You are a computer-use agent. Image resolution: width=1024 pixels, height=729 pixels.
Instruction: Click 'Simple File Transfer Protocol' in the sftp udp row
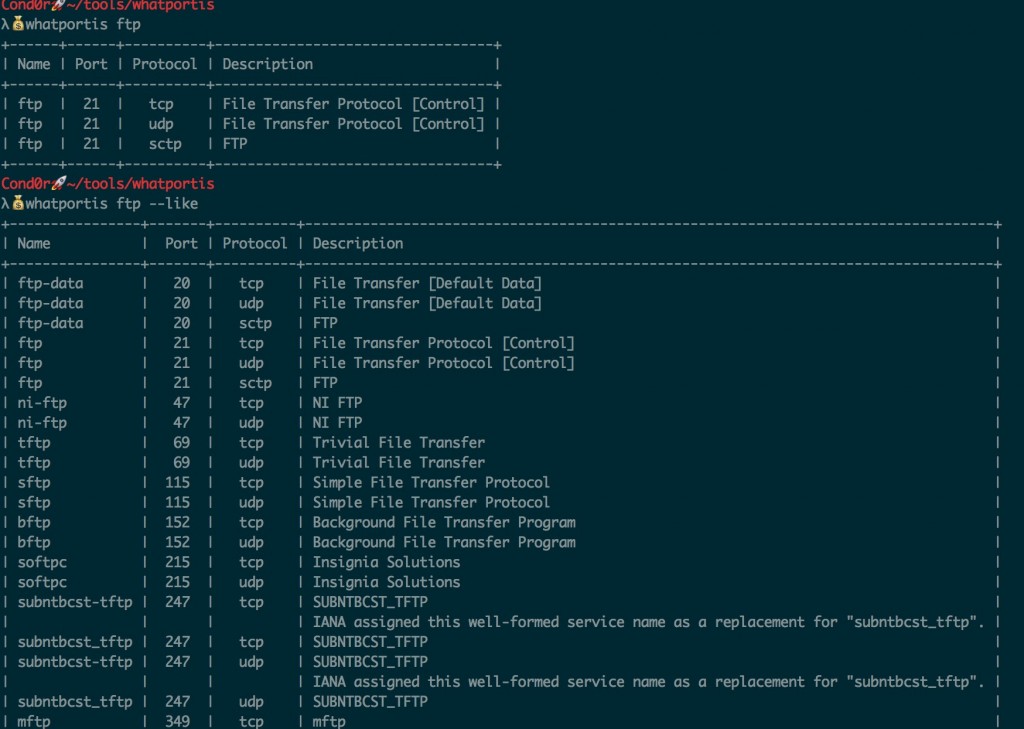431,503
